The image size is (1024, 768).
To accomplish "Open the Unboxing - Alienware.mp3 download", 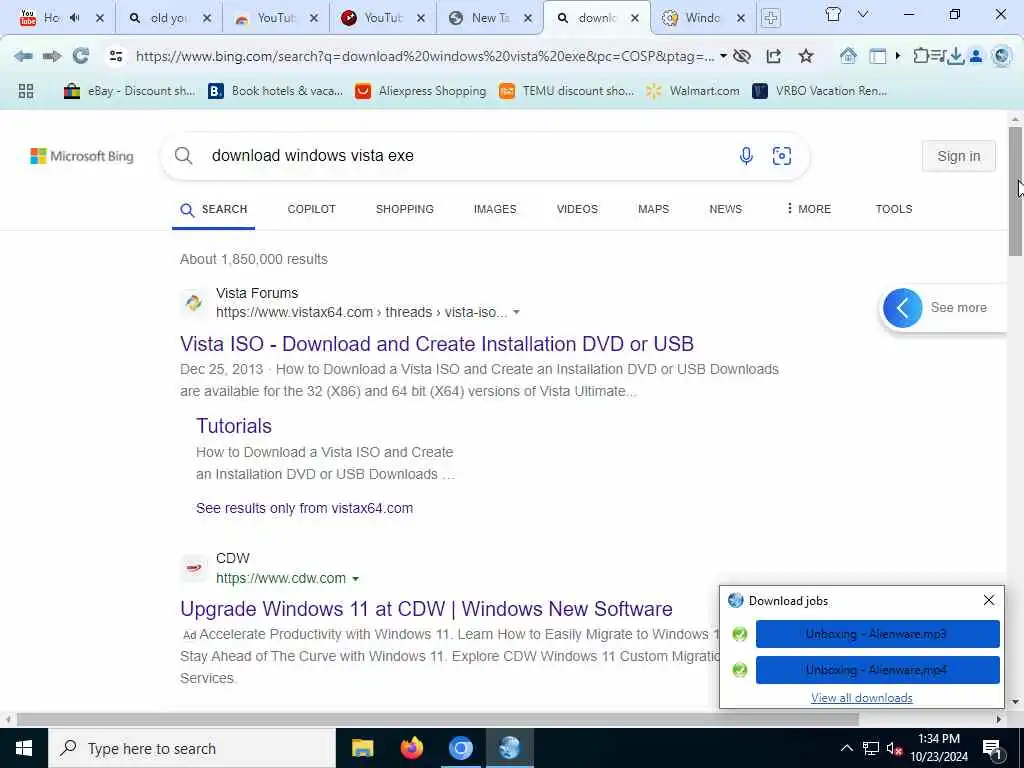I will (877, 634).
